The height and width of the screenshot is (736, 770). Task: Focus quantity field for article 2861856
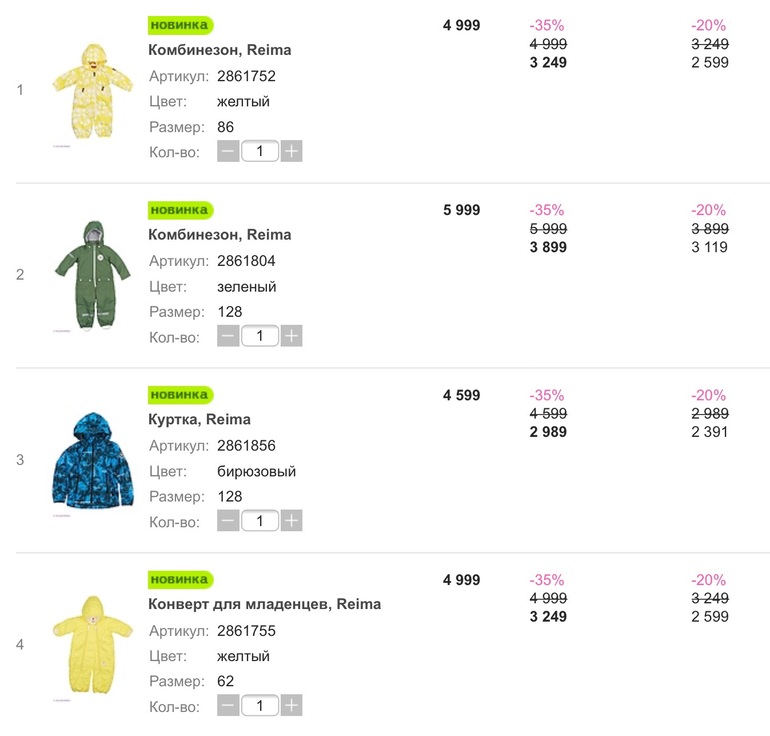(260, 521)
